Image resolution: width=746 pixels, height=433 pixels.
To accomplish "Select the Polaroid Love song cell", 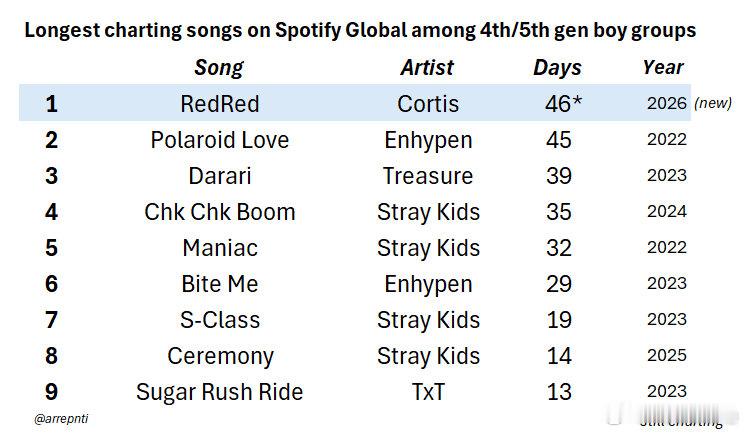I will (x=220, y=140).
